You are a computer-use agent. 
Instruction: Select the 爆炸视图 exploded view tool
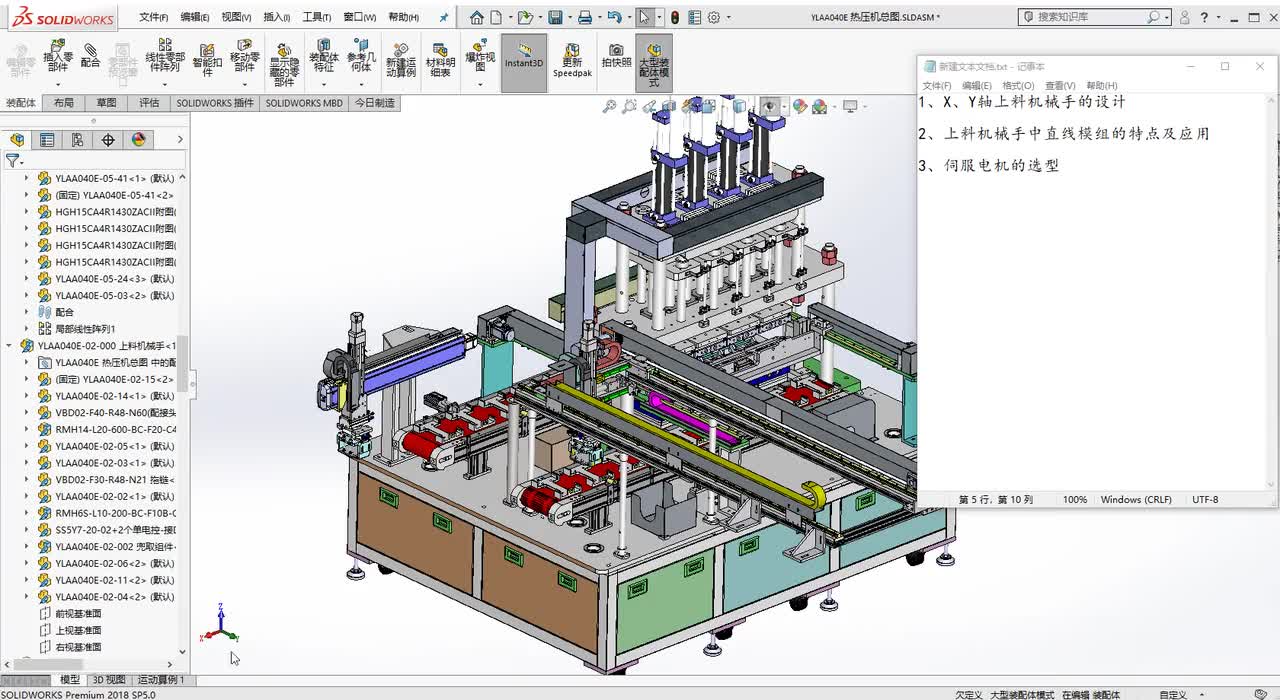pyautogui.click(x=480, y=56)
